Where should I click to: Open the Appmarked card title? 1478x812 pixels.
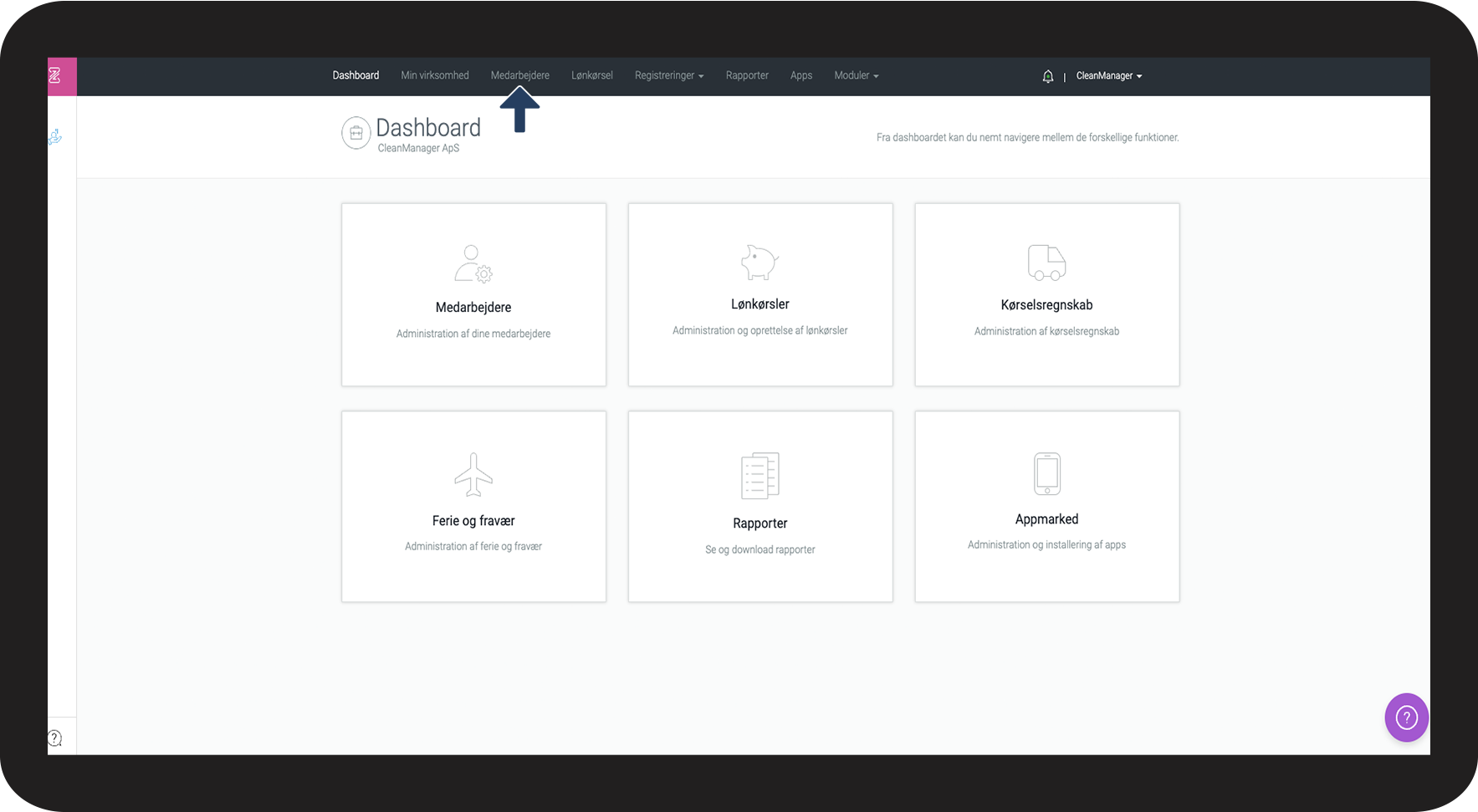pos(1046,519)
